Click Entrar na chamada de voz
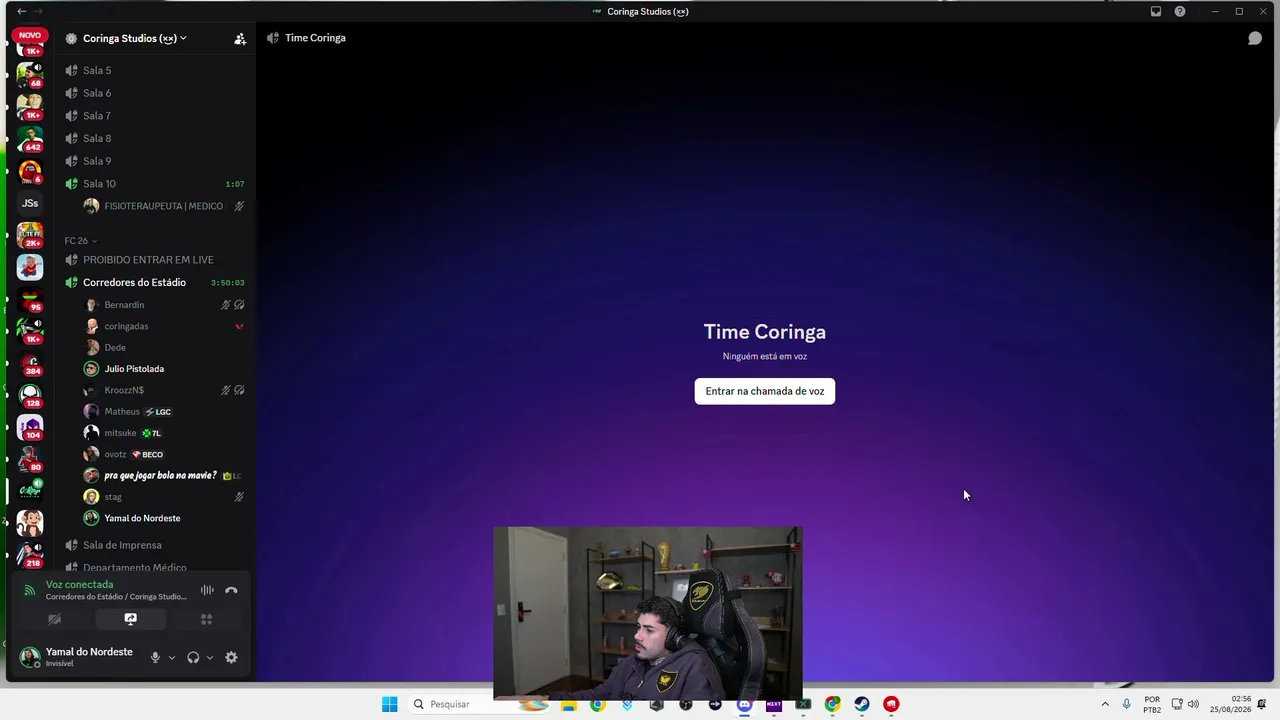 pyautogui.click(x=765, y=391)
